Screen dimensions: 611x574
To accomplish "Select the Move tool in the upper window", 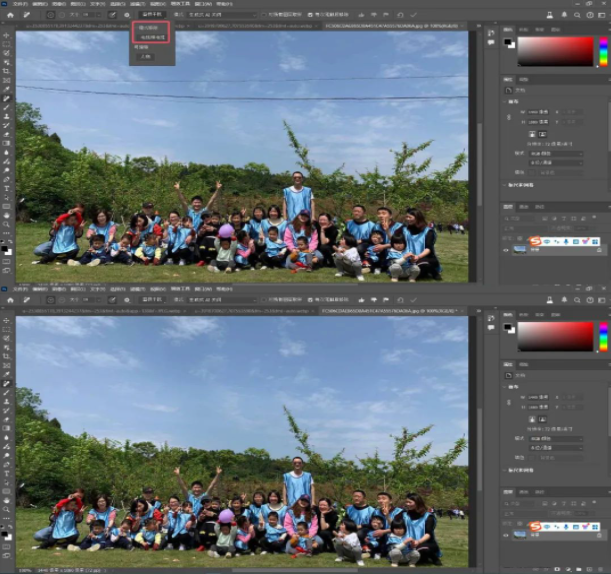I will pyautogui.click(x=7, y=35).
